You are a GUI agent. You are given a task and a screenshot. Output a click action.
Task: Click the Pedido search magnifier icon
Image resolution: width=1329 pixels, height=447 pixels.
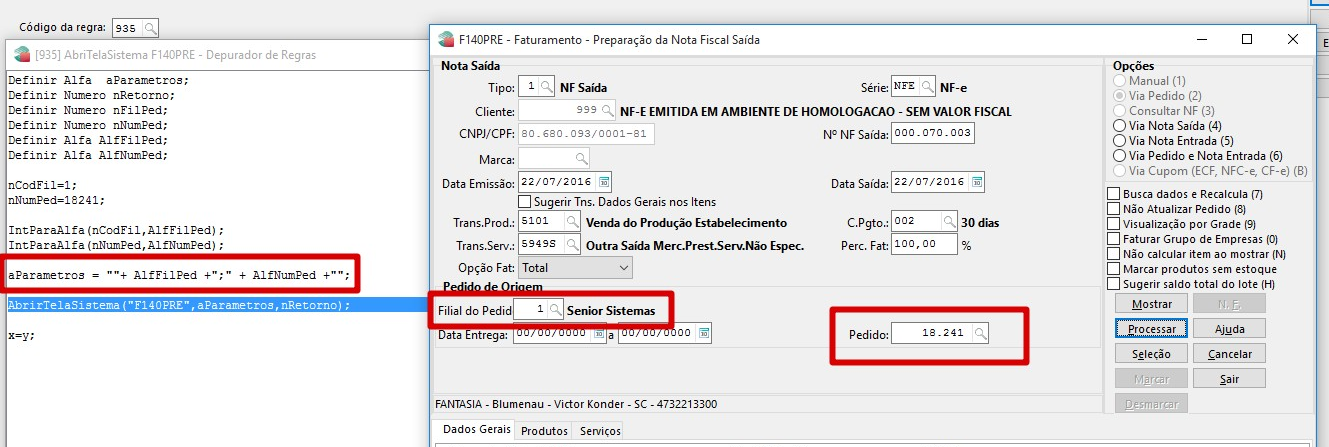pos(982,333)
